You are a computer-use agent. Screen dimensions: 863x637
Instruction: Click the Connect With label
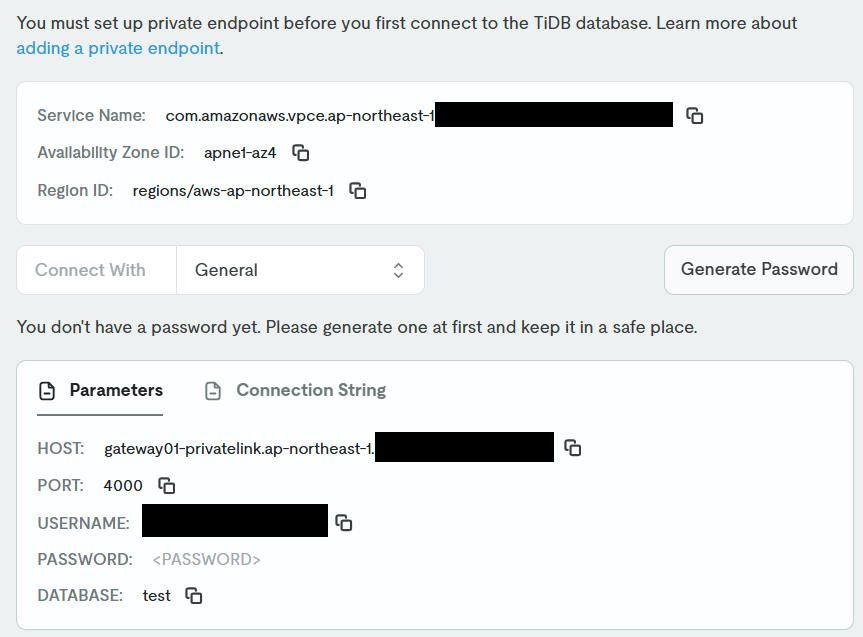(x=90, y=270)
